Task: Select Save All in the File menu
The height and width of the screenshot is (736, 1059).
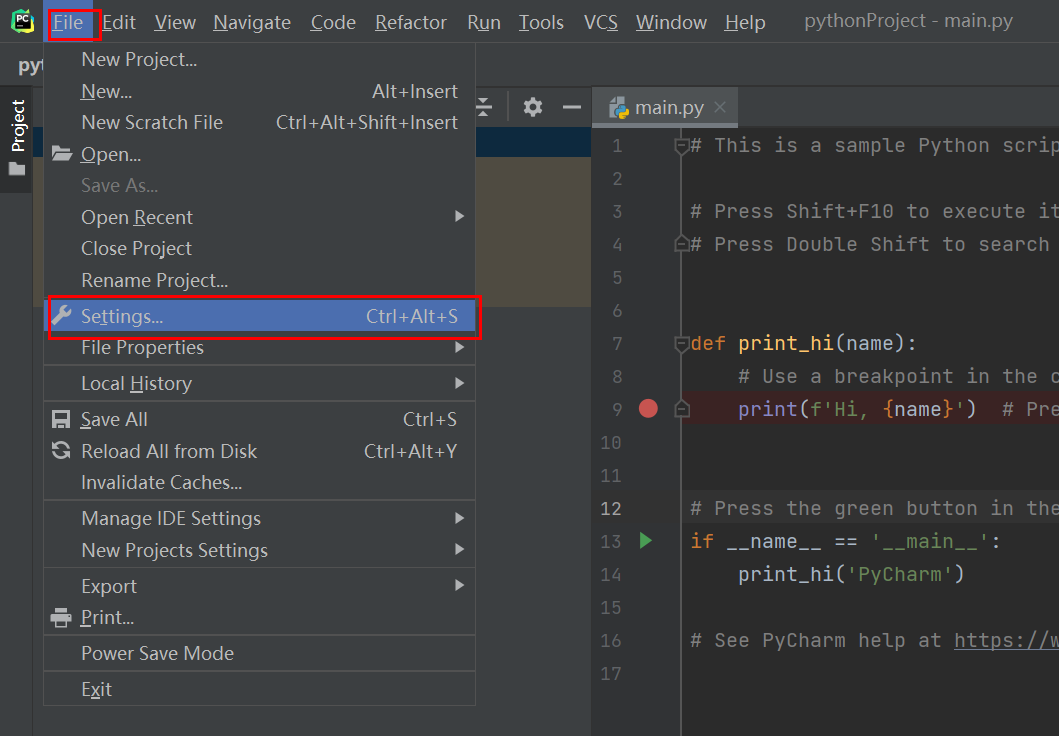Action: (114, 420)
